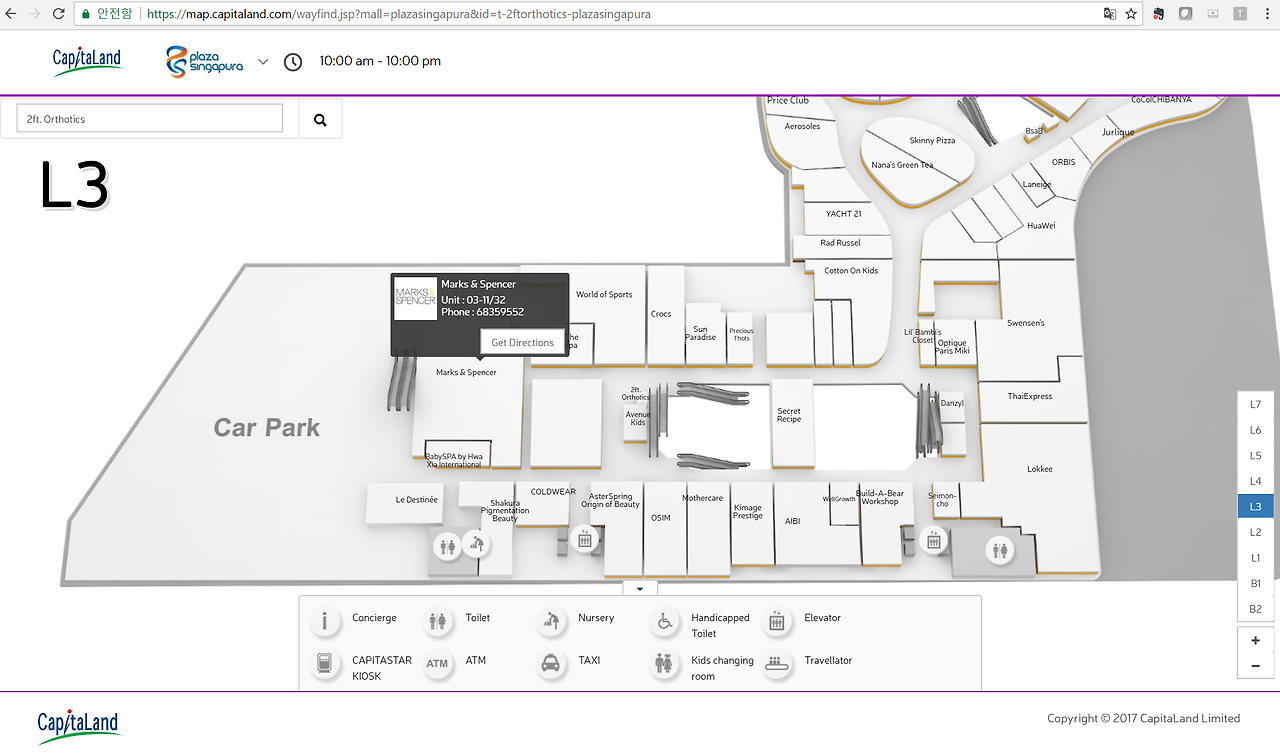Image resolution: width=1280 pixels, height=753 pixels.
Task: Select the Travellator icon in the legend
Action: 777,664
